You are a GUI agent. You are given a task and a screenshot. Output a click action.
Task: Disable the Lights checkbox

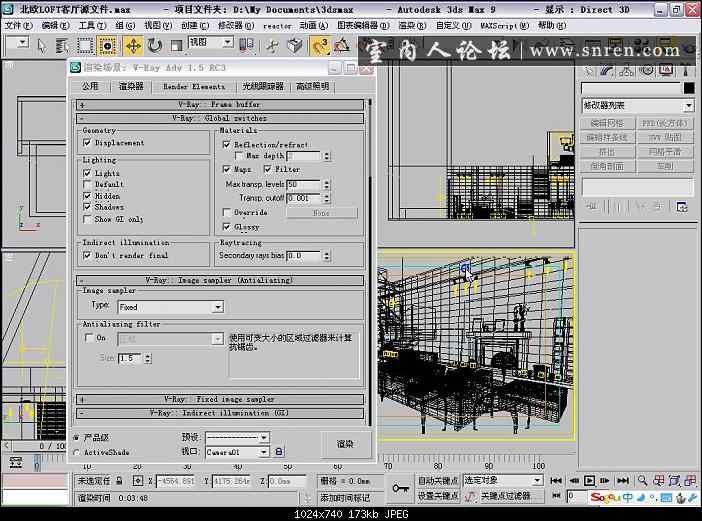click(x=87, y=173)
